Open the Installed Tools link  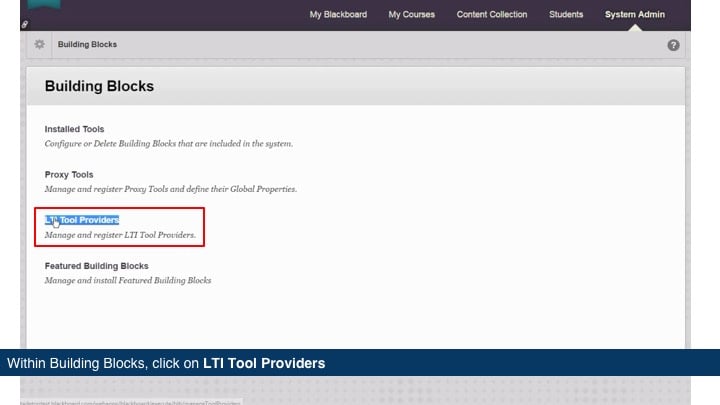coord(74,129)
